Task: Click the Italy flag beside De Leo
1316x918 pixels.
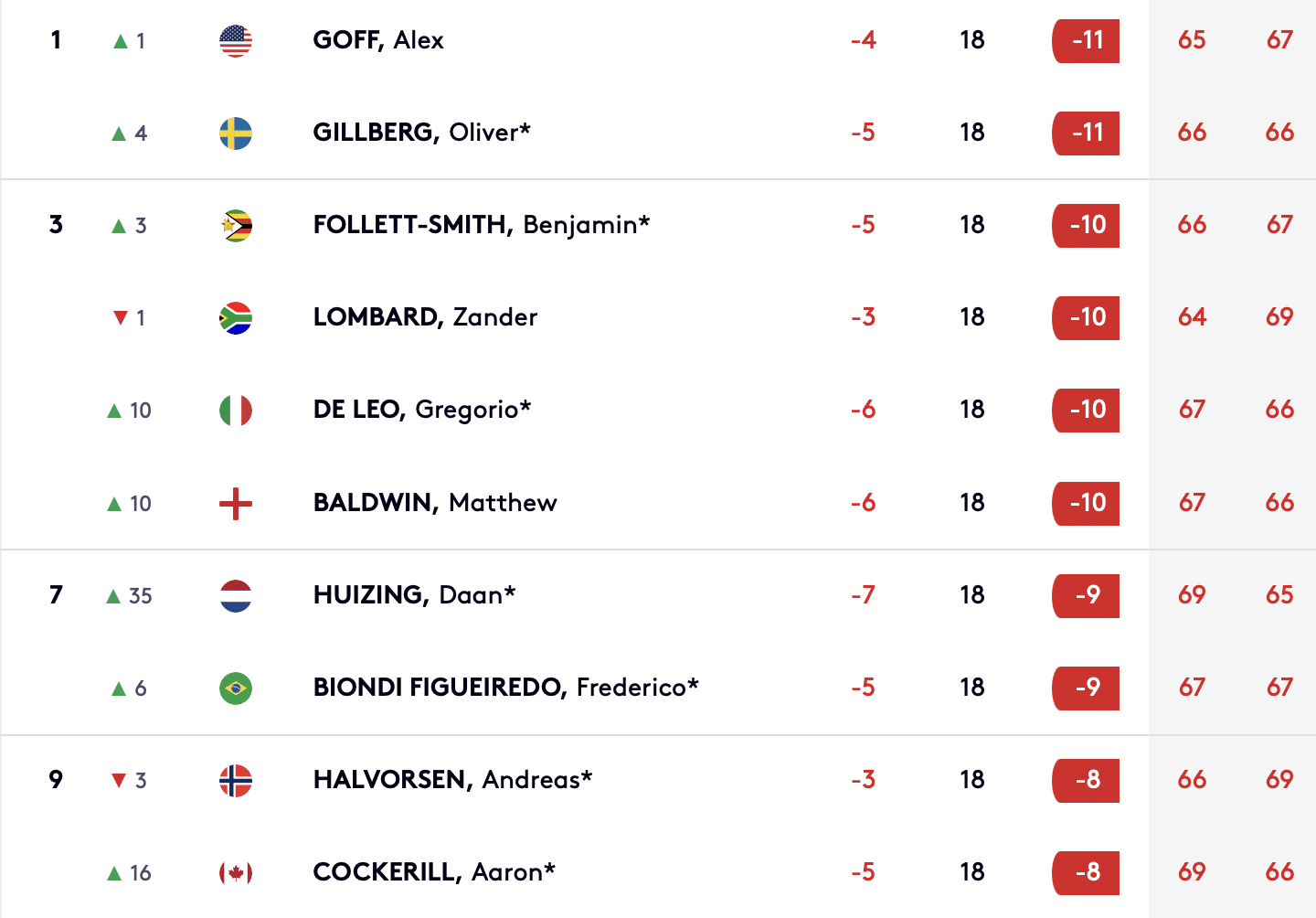Action: (236, 411)
